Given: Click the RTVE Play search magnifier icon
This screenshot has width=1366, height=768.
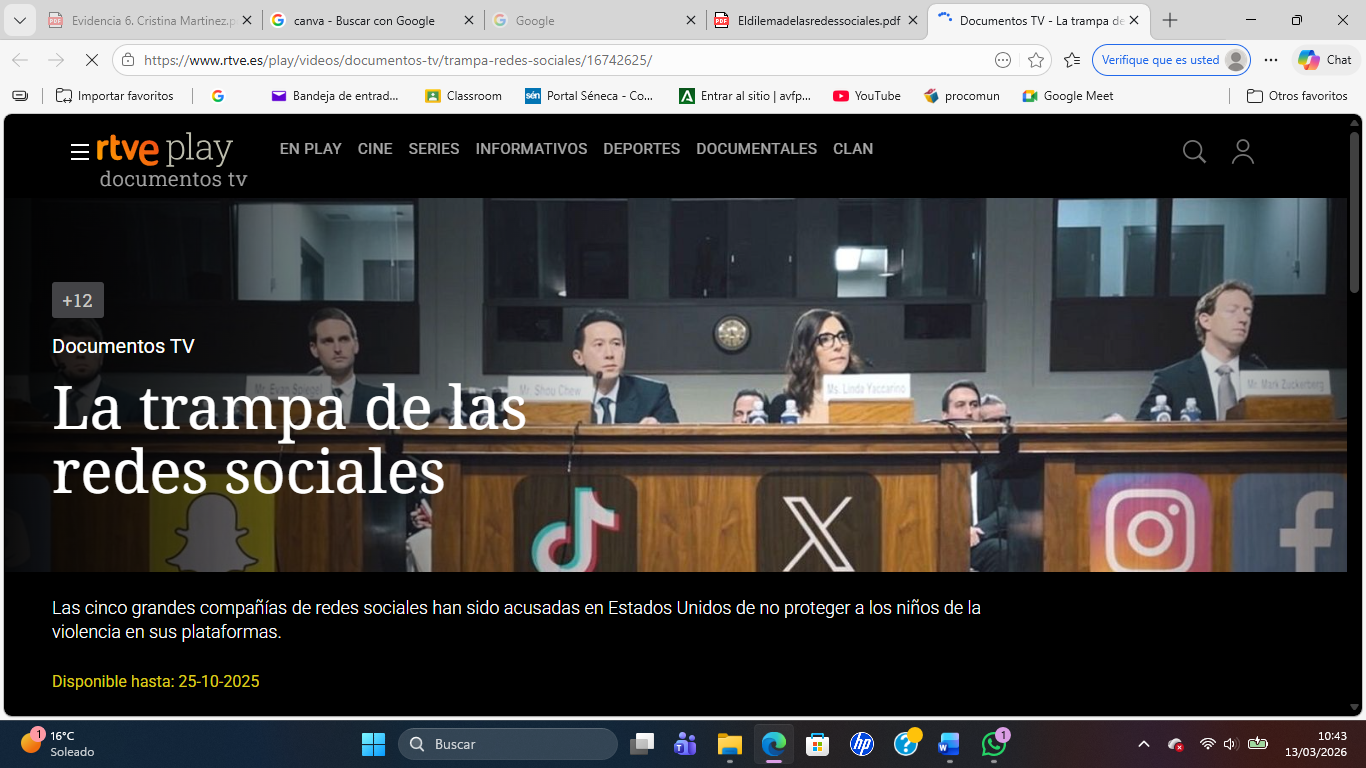Looking at the screenshot, I should 1194,151.
